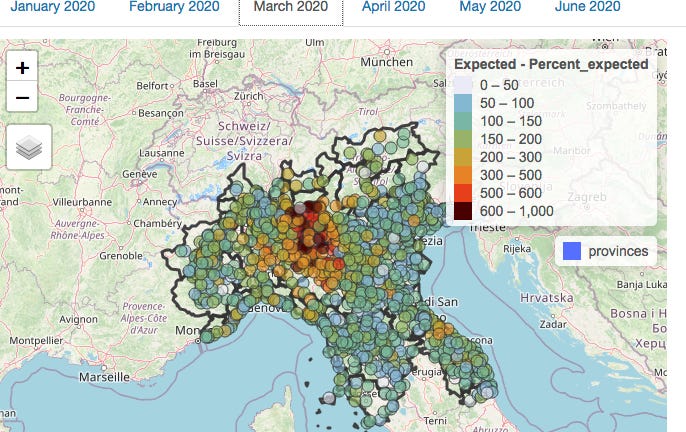Click the 200 – 300 legend swatch
Viewport: 686px width, 432px height.
click(463, 157)
